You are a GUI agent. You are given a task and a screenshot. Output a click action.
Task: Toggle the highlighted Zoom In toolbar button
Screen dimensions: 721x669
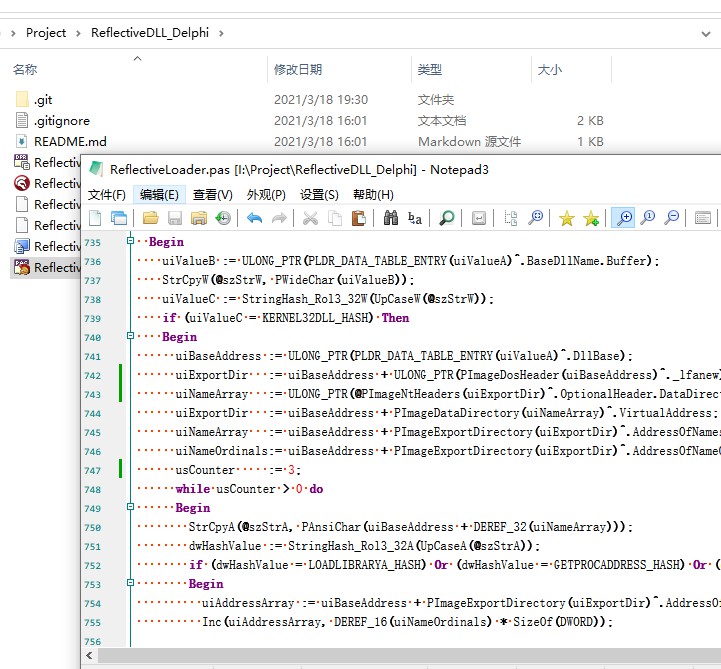click(624, 218)
